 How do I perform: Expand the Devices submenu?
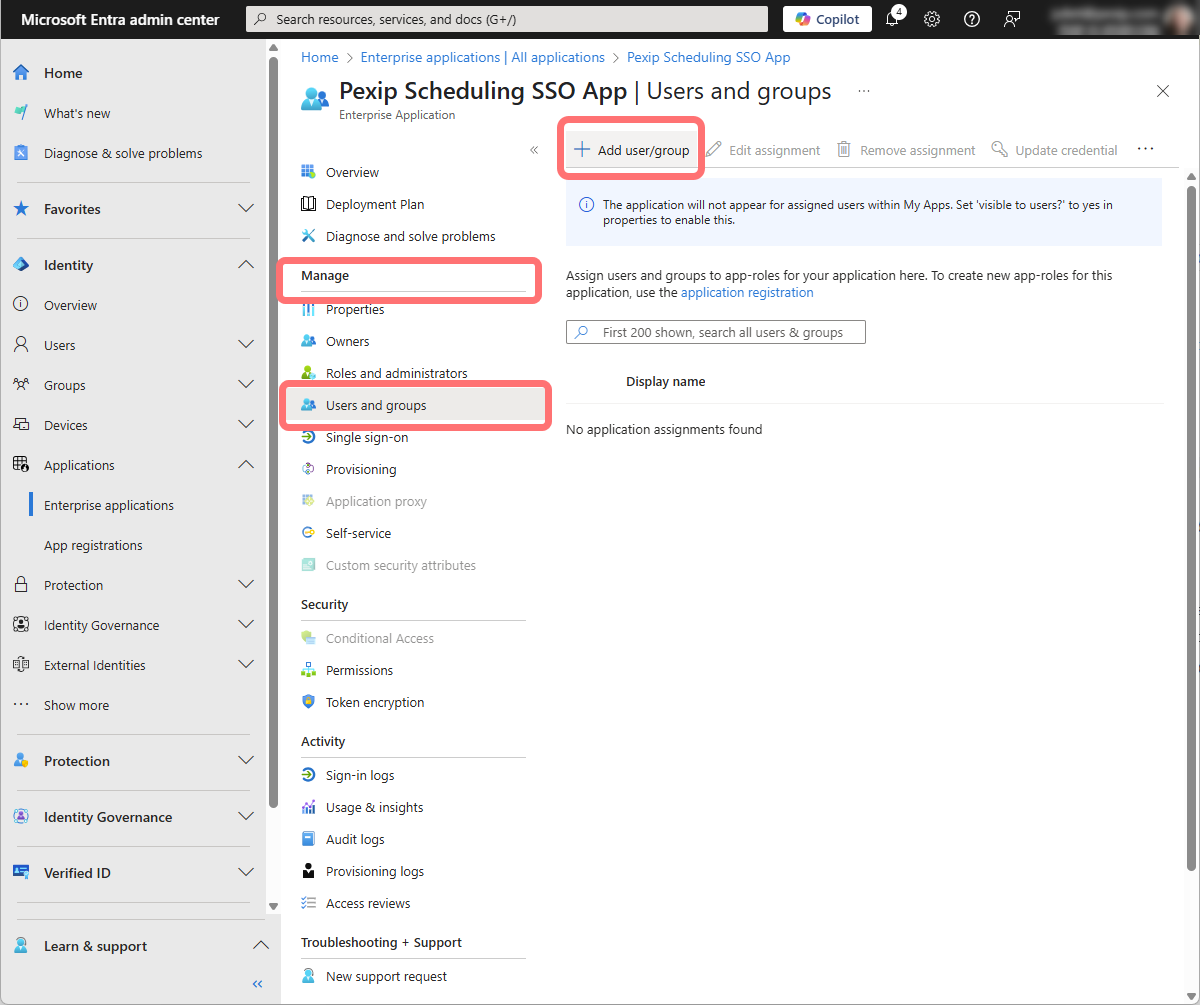[245, 425]
